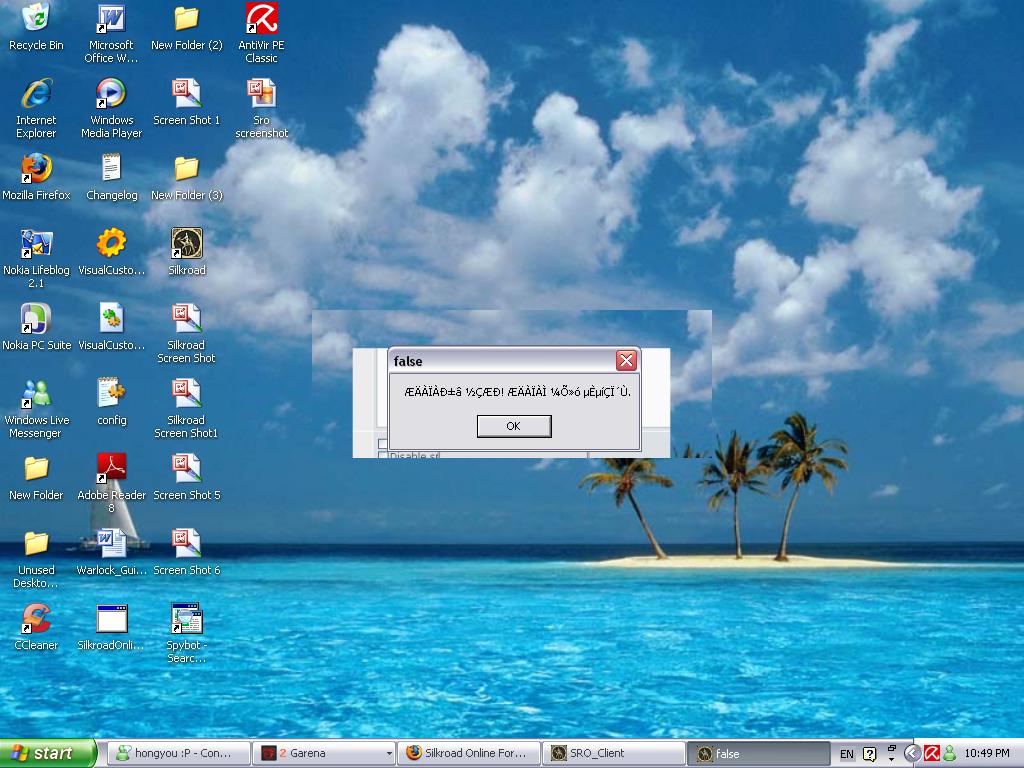Screen dimensions: 1024x768
Task: Expand the Garena taskbar group dropdown
Action: pyautogui.click(x=388, y=753)
